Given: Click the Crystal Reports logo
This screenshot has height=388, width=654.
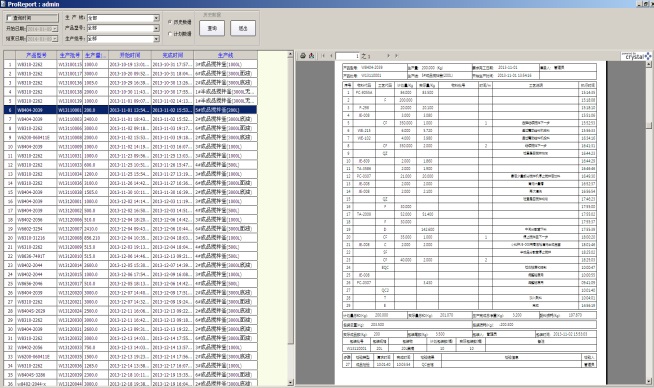Looking at the screenshot, I should (x=636, y=56).
